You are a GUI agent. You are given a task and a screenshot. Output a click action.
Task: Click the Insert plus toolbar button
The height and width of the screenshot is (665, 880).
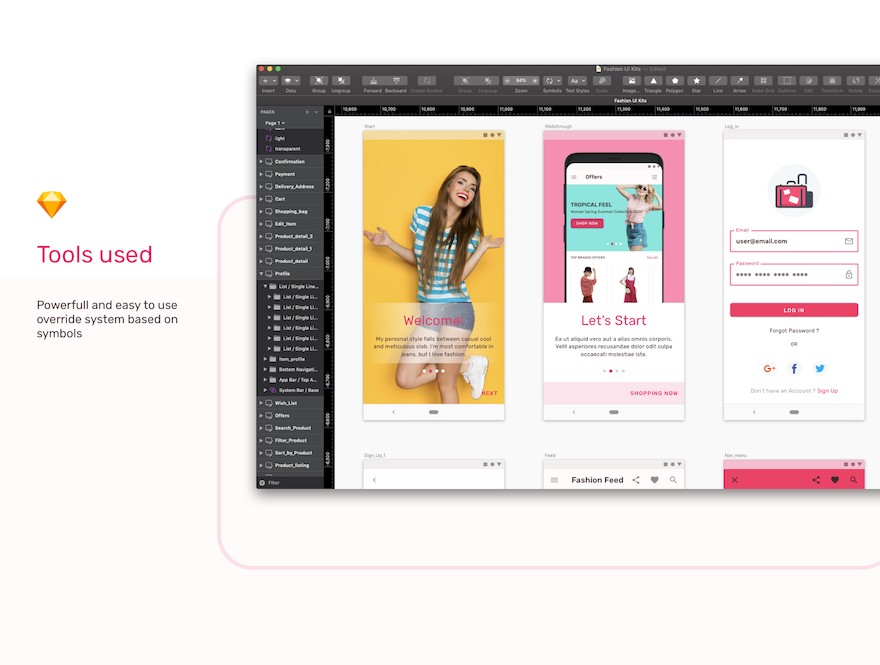click(268, 81)
